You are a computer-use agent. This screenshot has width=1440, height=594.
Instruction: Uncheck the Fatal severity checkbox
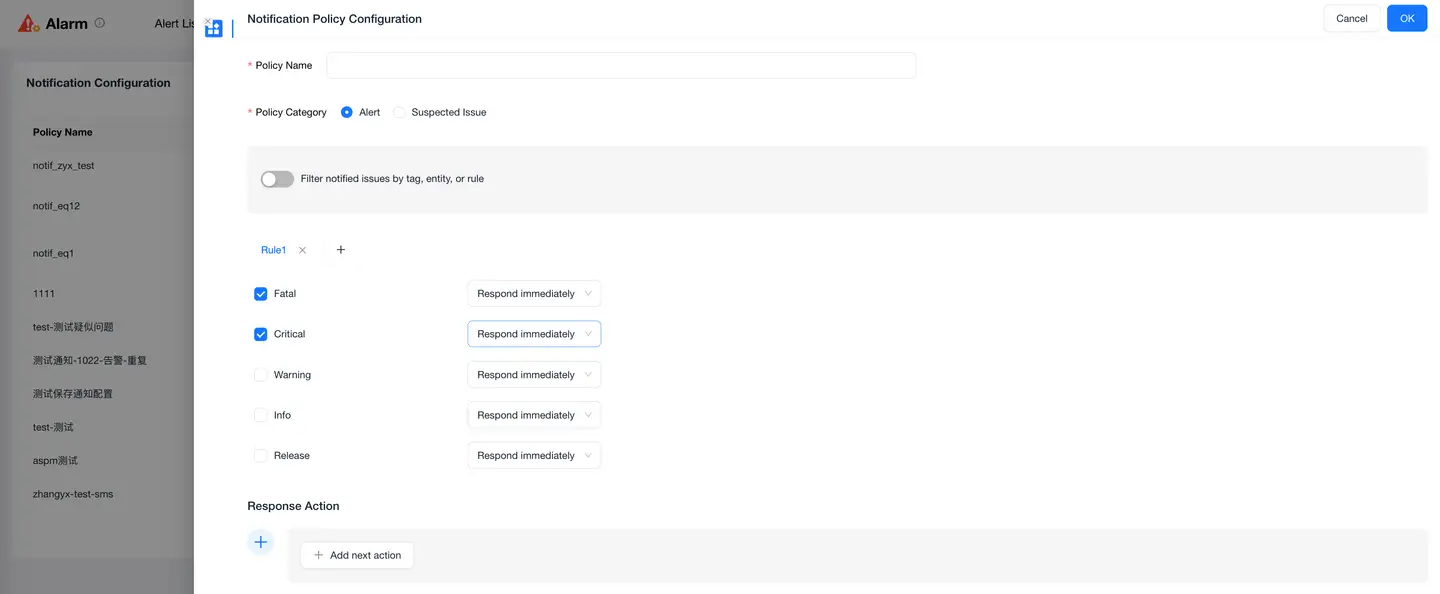pyautogui.click(x=261, y=293)
